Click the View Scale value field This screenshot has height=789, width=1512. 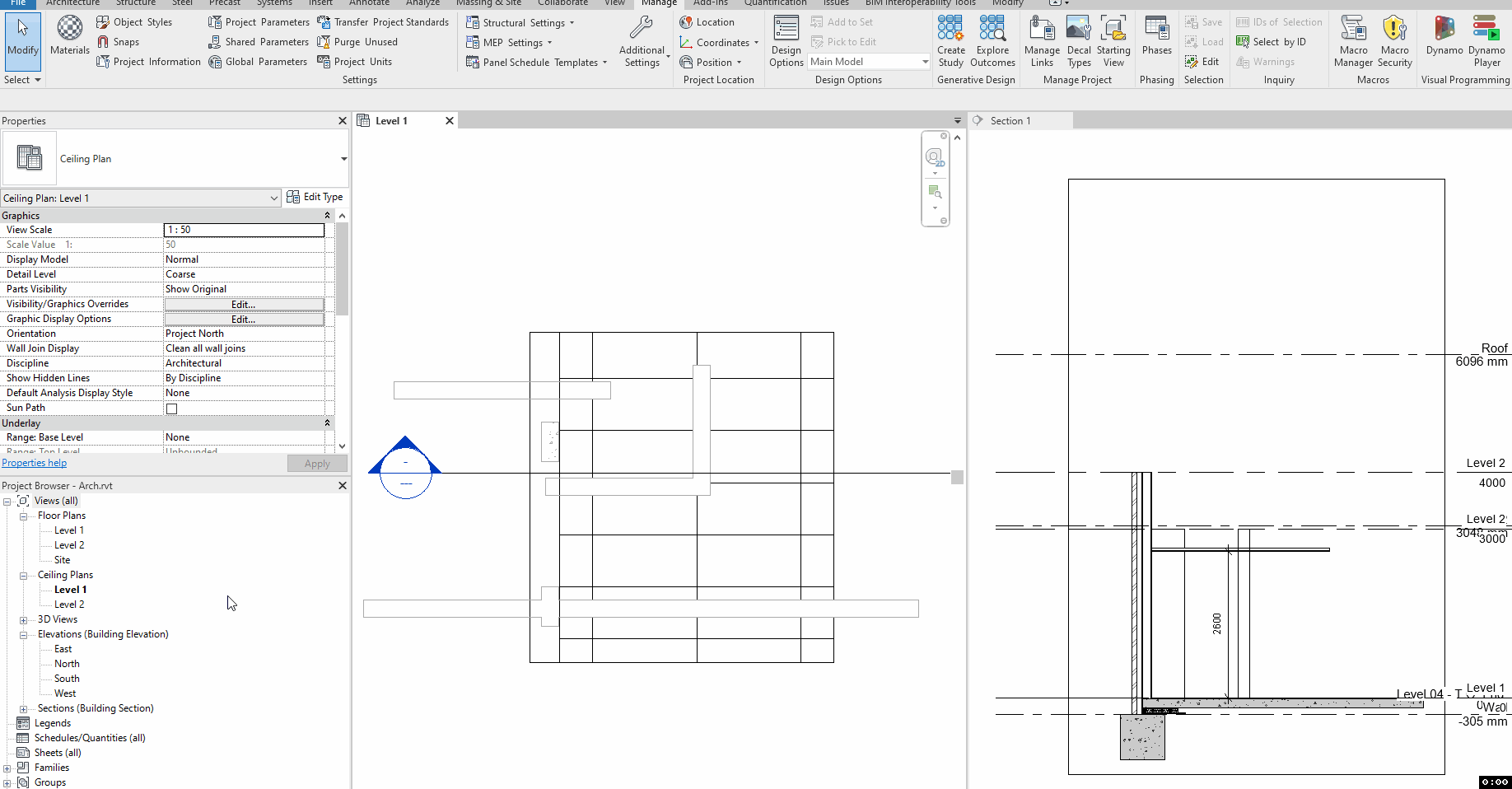coord(243,230)
